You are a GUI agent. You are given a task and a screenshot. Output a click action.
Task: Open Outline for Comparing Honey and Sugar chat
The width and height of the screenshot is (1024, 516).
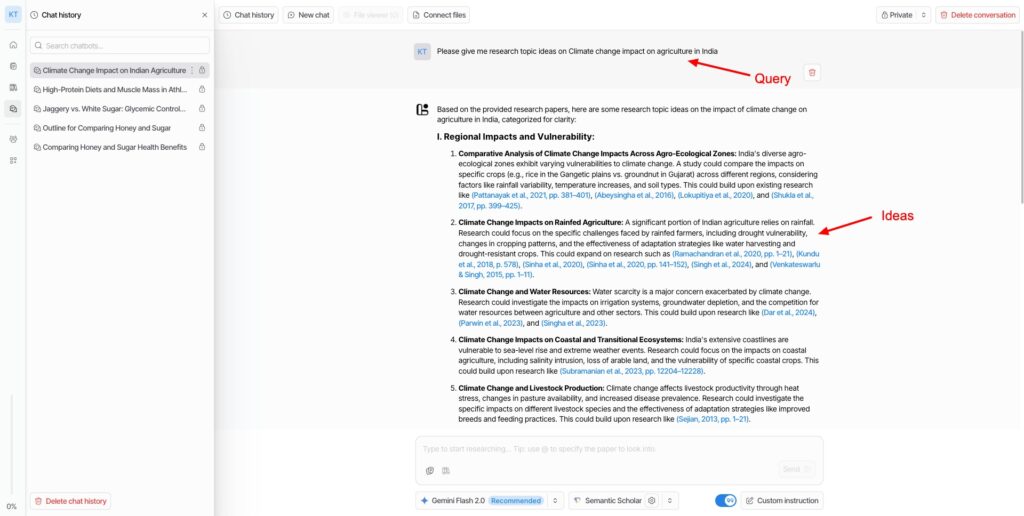tap(120, 128)
